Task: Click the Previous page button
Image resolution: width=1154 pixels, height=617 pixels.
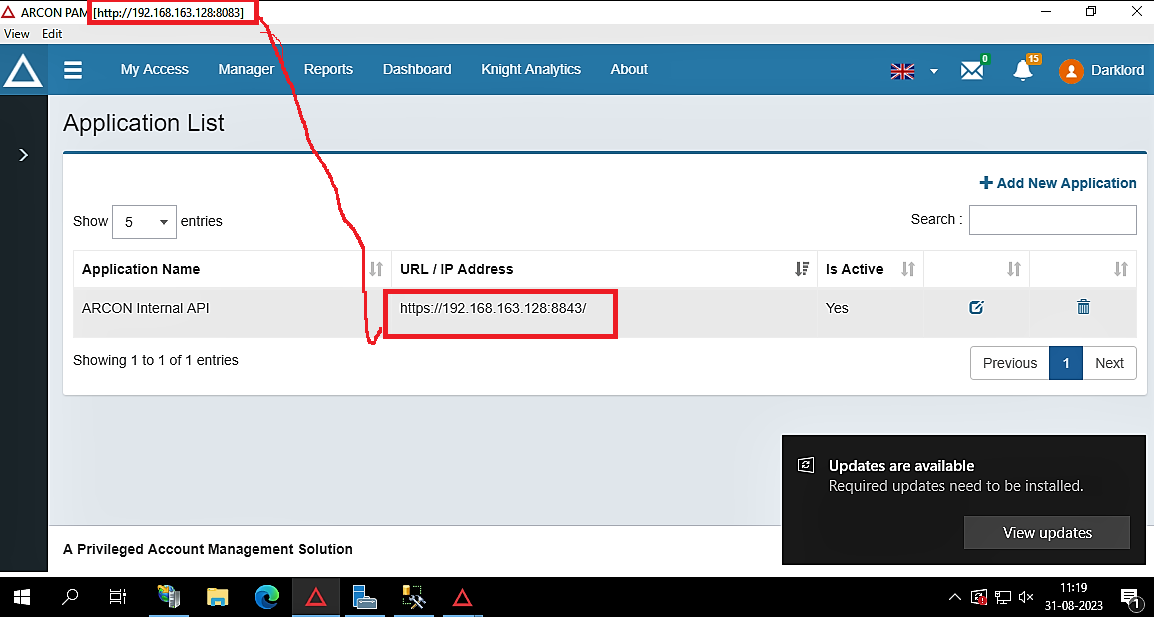Action: tap(1010, 363)
